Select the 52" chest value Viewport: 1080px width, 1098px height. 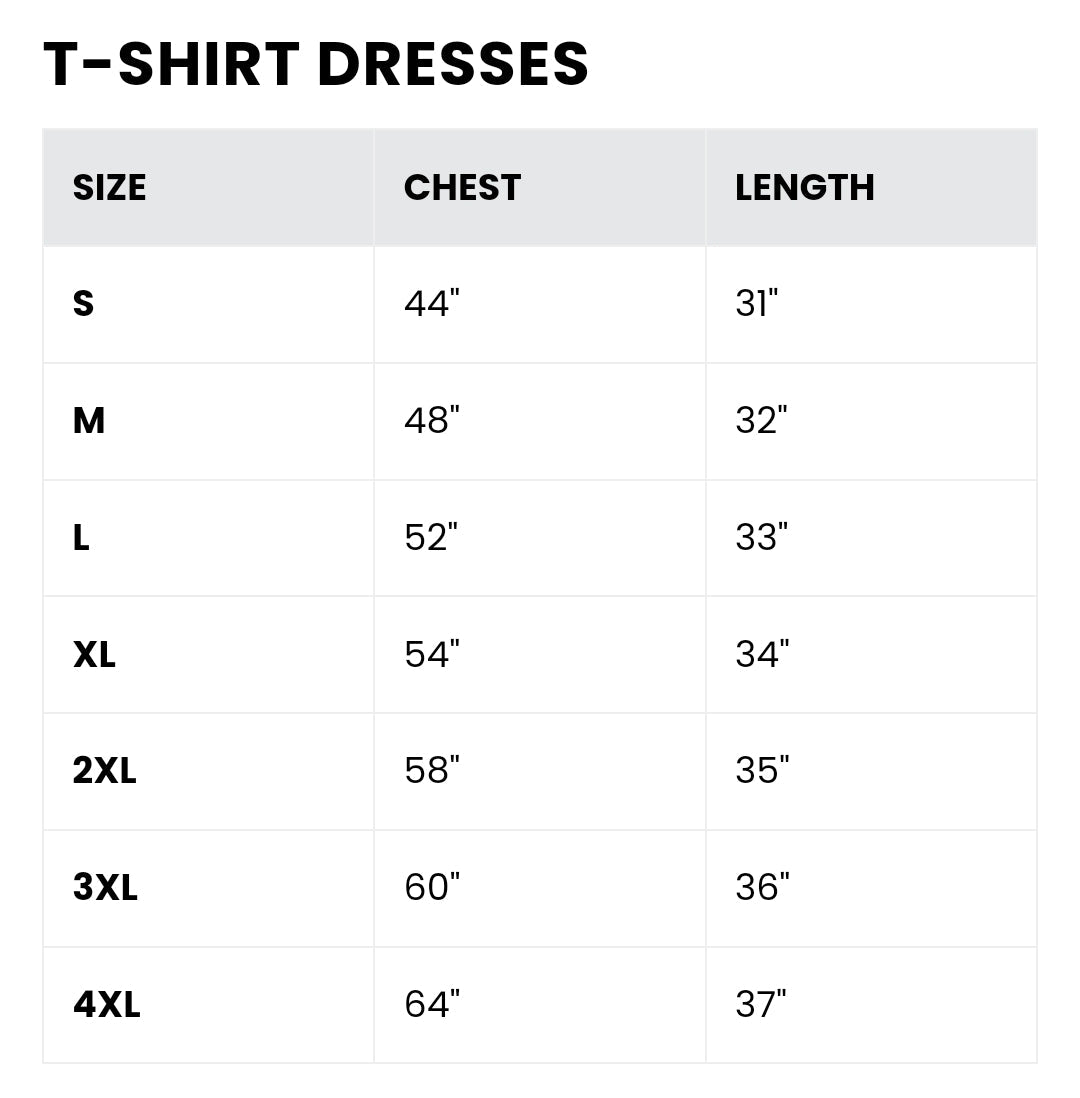(431, 538)
